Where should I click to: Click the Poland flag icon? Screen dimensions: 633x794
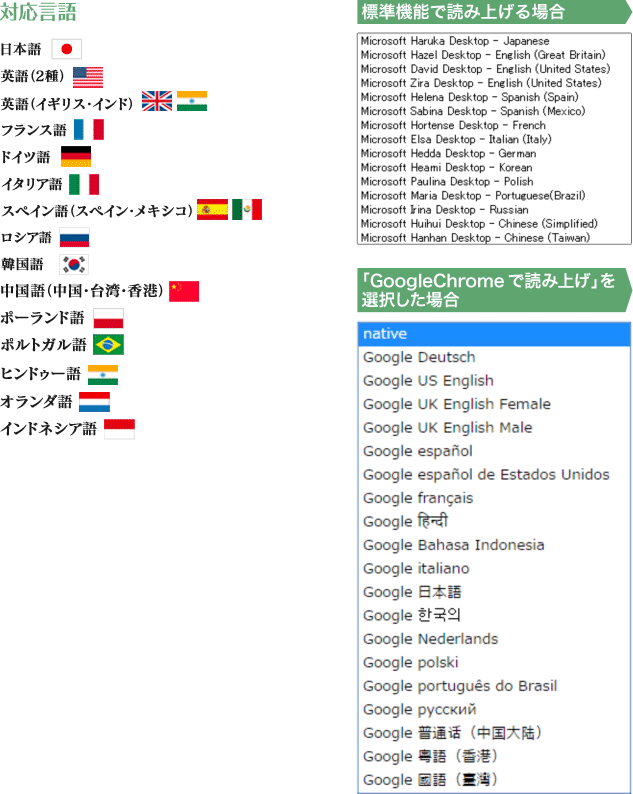click(108, 319)
